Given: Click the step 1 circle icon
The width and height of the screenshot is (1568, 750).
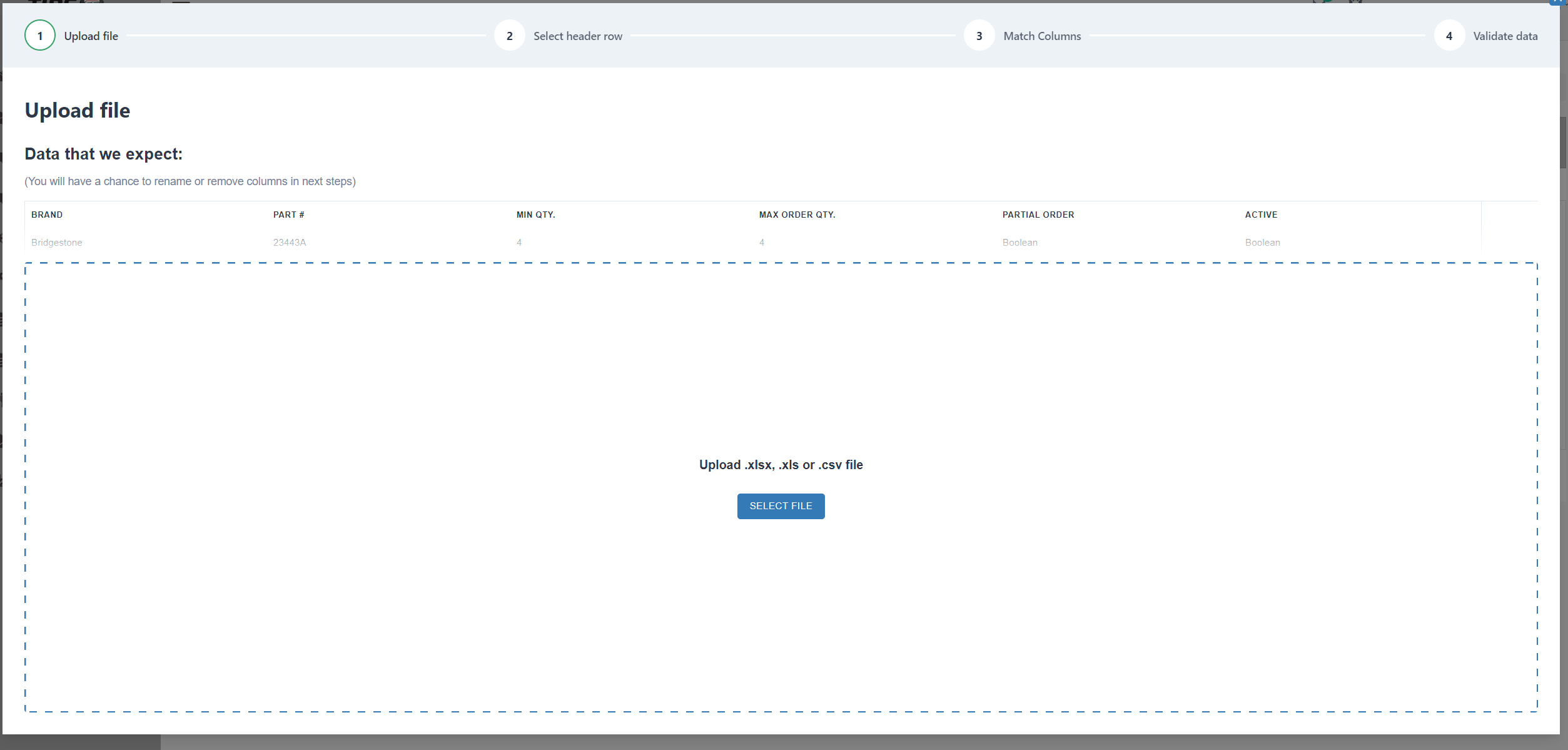Looking at the screenshot, I should coord(40,36).
